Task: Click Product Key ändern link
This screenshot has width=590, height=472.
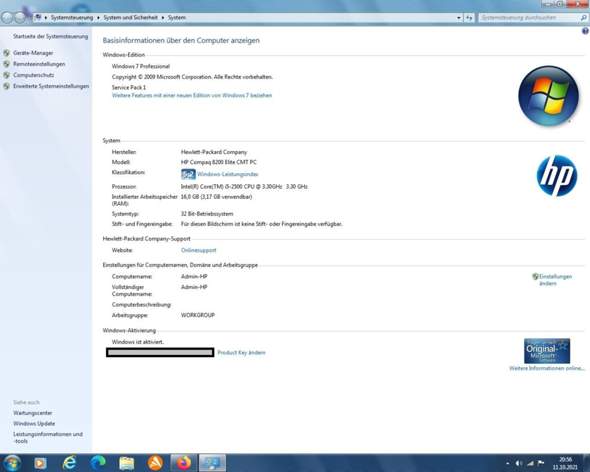Action: [242, 353]
